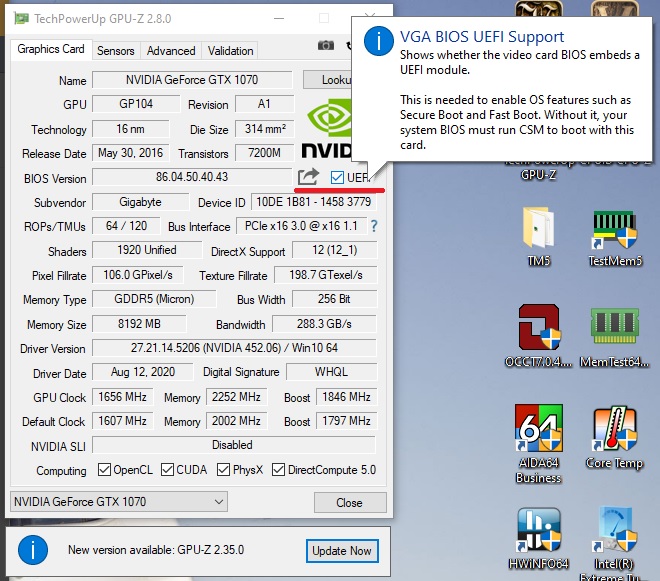Click the Die Size 314 mm² value
Viewport: 660px width, 581px height.
pos(265,128)
